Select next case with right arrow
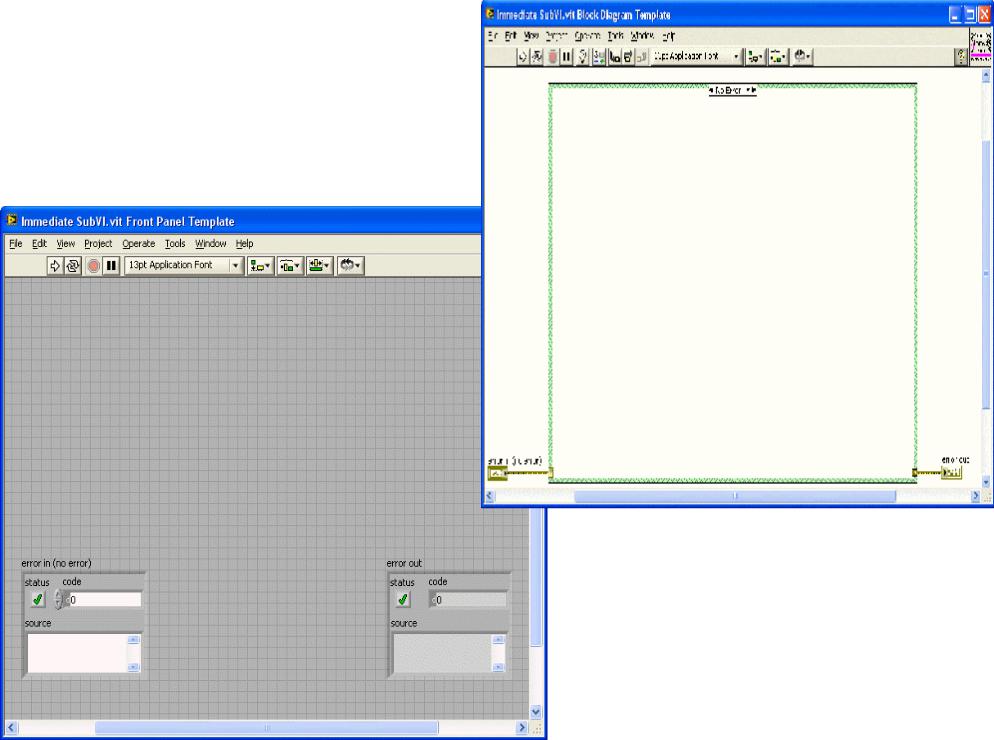This screenshot has width=994, height=740. click(753, 91)
